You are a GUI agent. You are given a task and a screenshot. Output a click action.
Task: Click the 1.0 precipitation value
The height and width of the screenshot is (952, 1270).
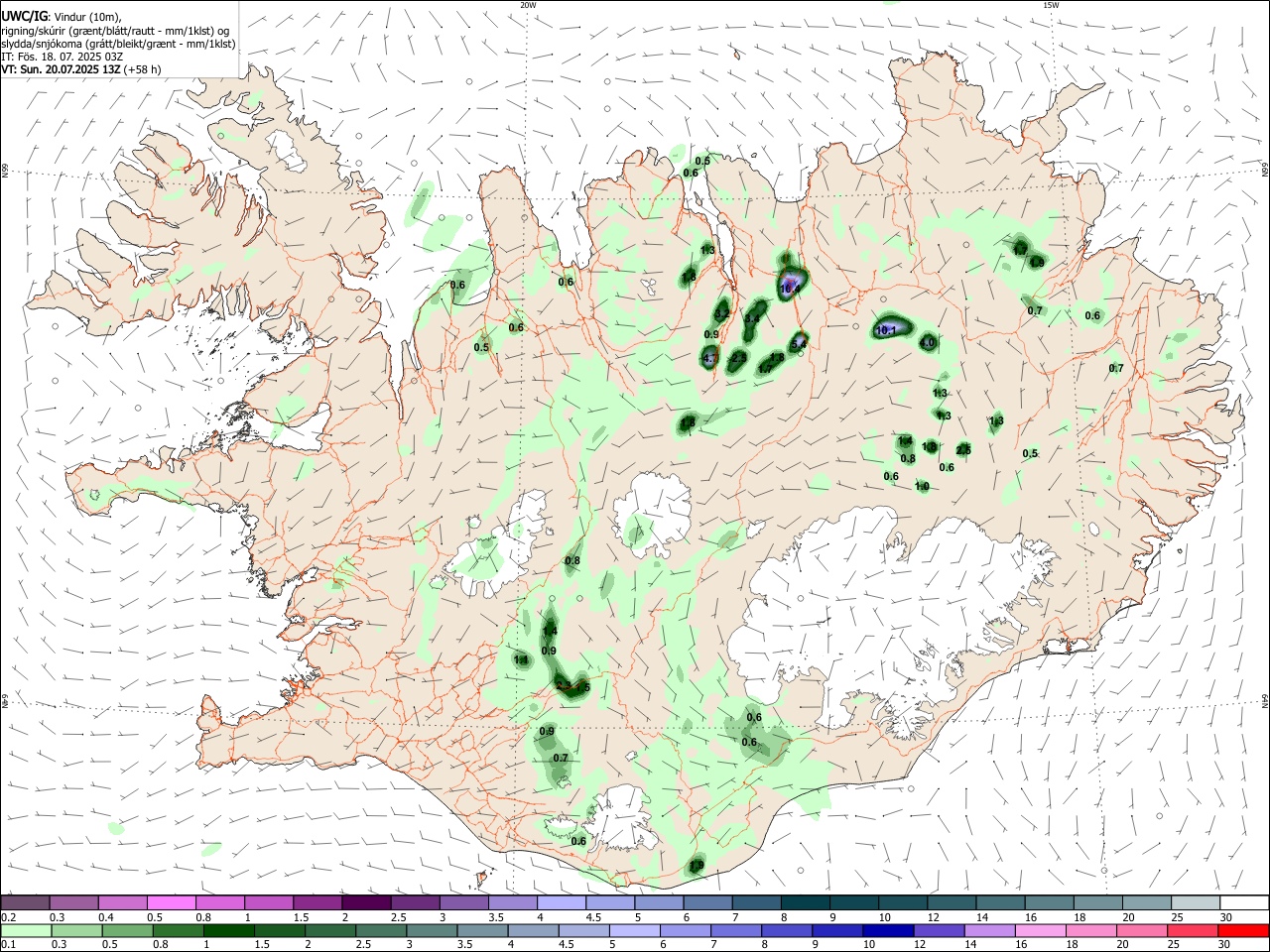coord(922,486)
